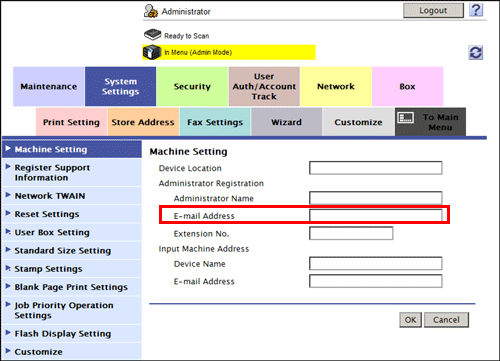Screen dimensions: 500x361
Task: Click the Logout button
Action: pyautogui.click(x=433, y=11)
